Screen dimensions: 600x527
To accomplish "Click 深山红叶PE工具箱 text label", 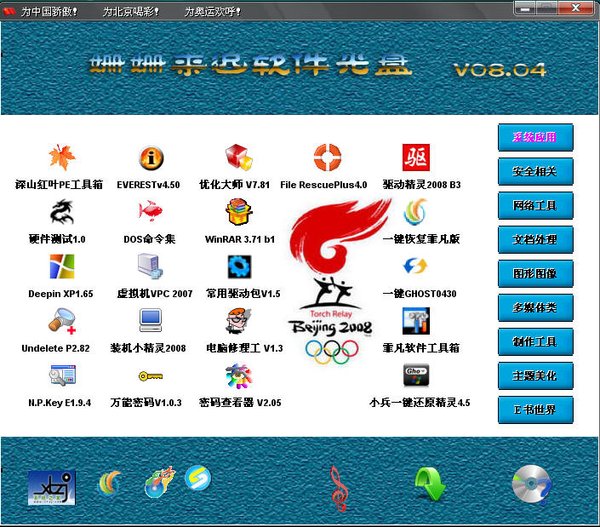I will click(x=59, y=185).
